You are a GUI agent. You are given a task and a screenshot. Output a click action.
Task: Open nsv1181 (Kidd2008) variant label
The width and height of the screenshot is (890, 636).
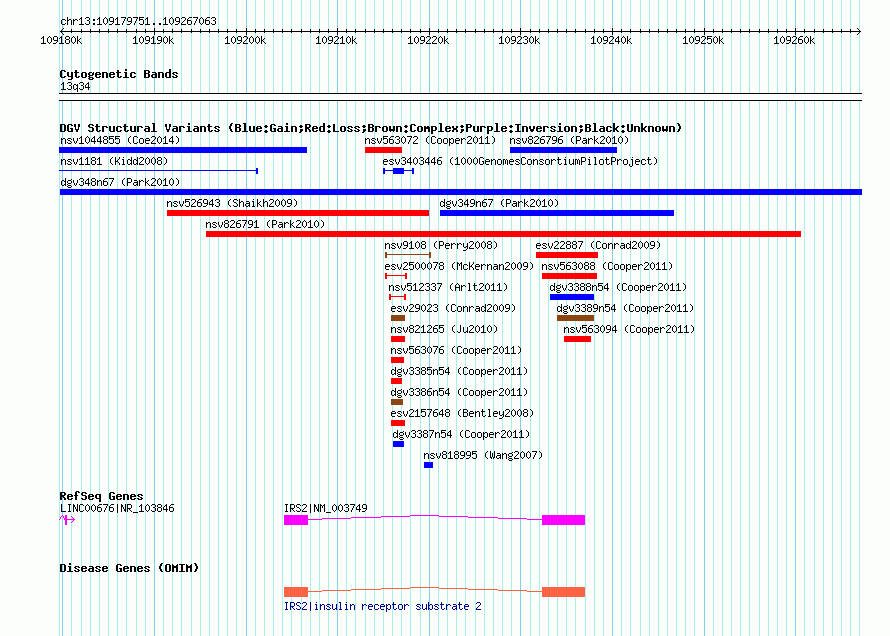pyautogui.click(x=114, y=161)
